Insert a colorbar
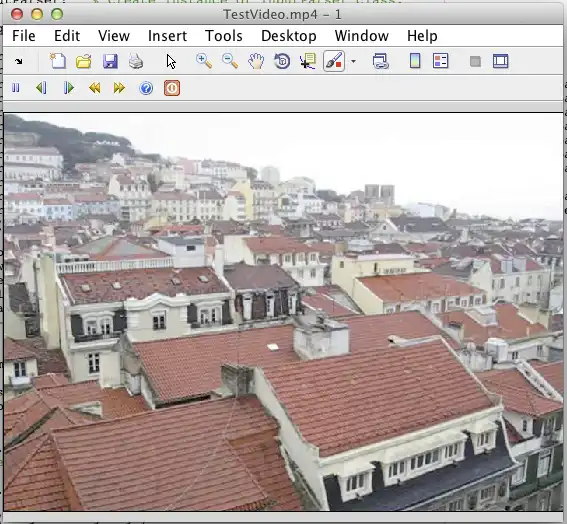 [x=415, y=61]
